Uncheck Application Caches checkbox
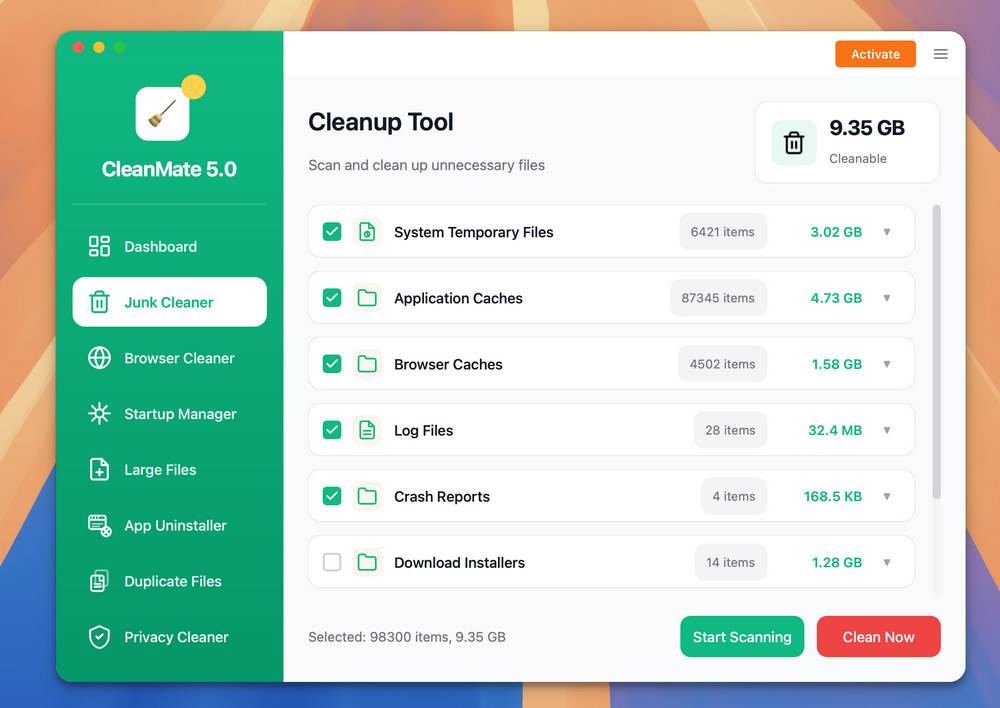The image size is (1000, 708). pos(332,298)
